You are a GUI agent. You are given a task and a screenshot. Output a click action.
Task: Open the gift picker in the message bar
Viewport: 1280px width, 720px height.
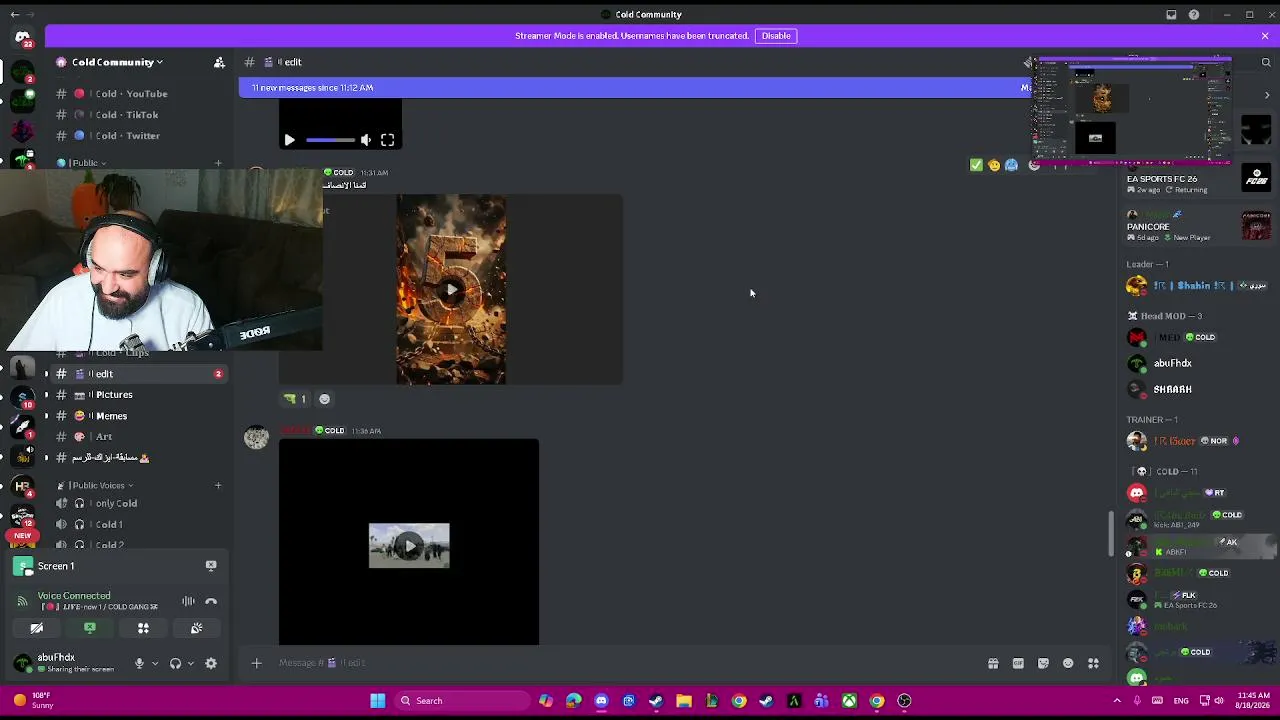pos(993,663)
